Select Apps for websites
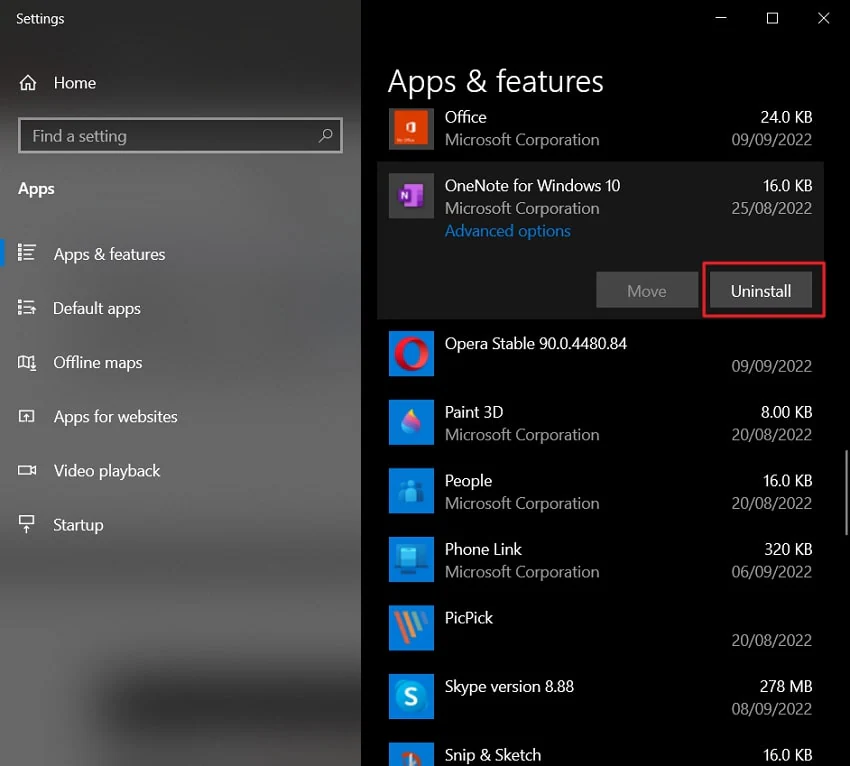This screenshot has height=766, width=850. coord(115,417)
